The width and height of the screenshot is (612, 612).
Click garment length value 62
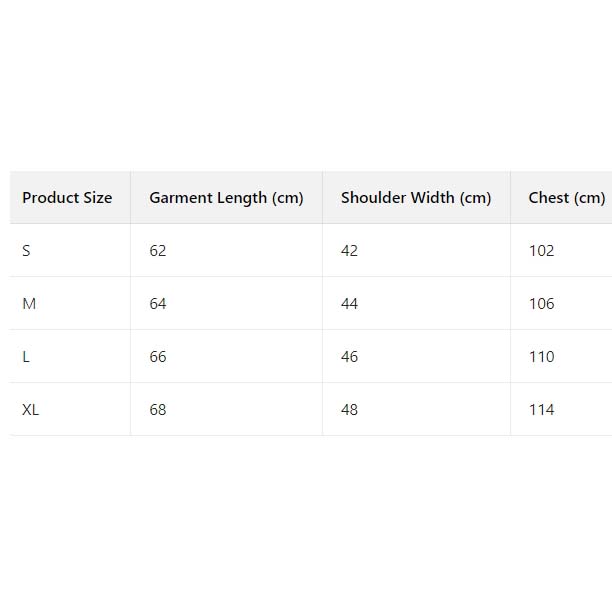[158, 251]
